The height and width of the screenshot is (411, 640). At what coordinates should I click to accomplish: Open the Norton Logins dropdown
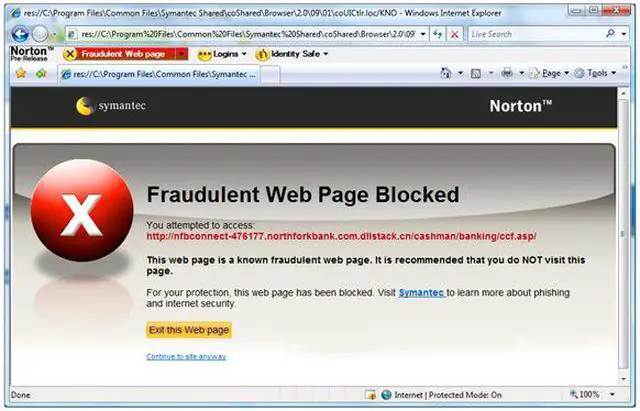219,53
